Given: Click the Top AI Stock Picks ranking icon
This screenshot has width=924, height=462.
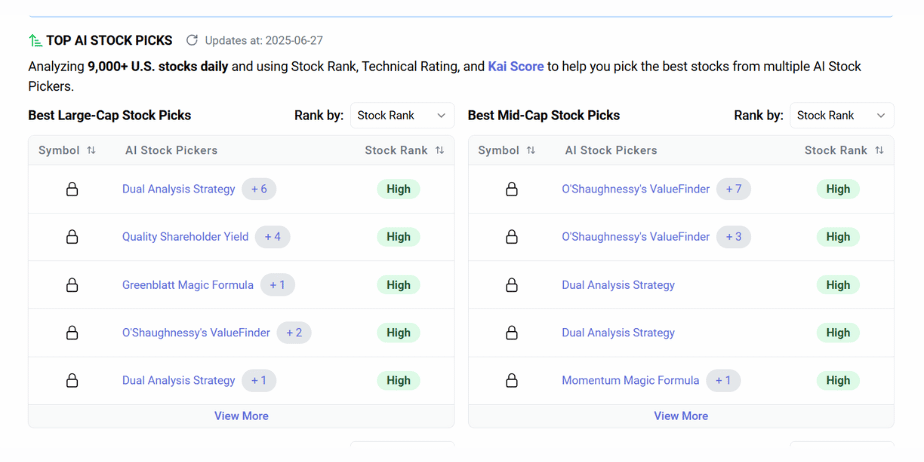Looking at the screenshot, I should click(x=35, y=41).
